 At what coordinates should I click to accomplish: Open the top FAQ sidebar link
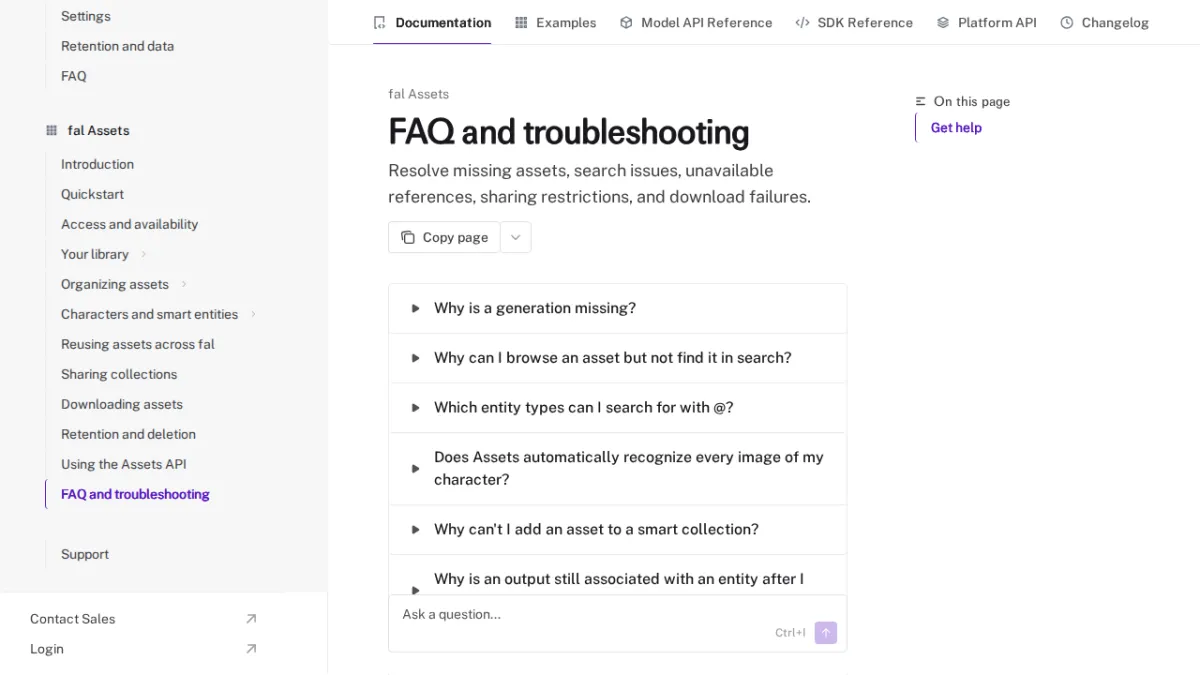(74, 76)
